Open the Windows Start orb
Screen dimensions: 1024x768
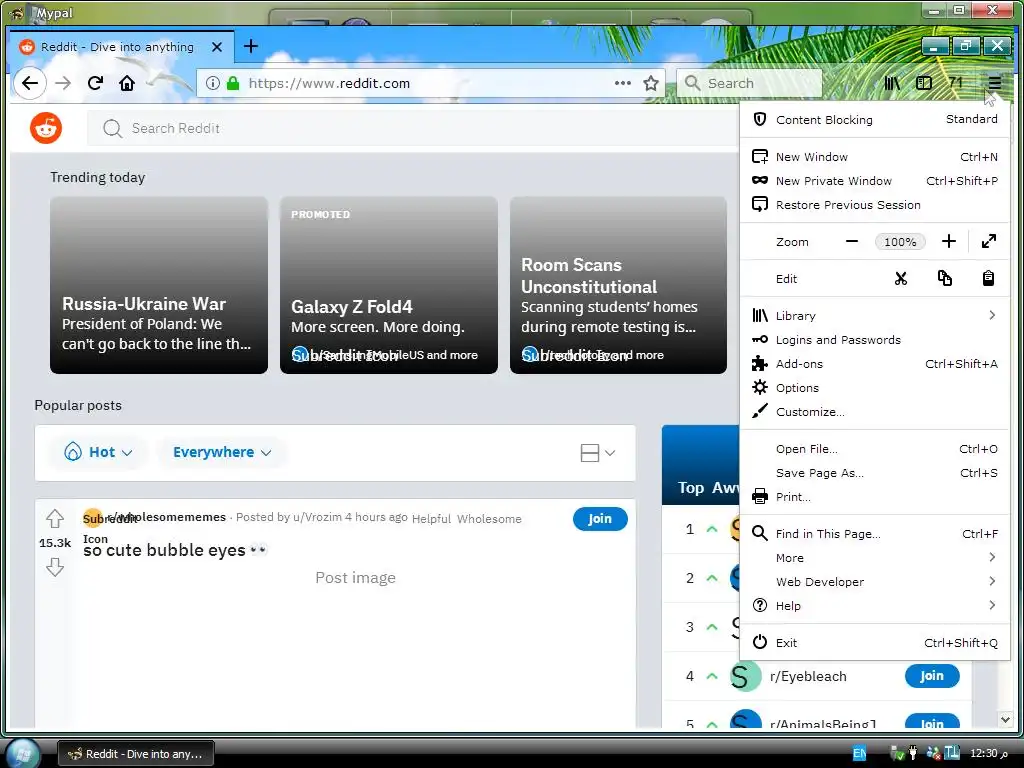(x=22, y=754)
